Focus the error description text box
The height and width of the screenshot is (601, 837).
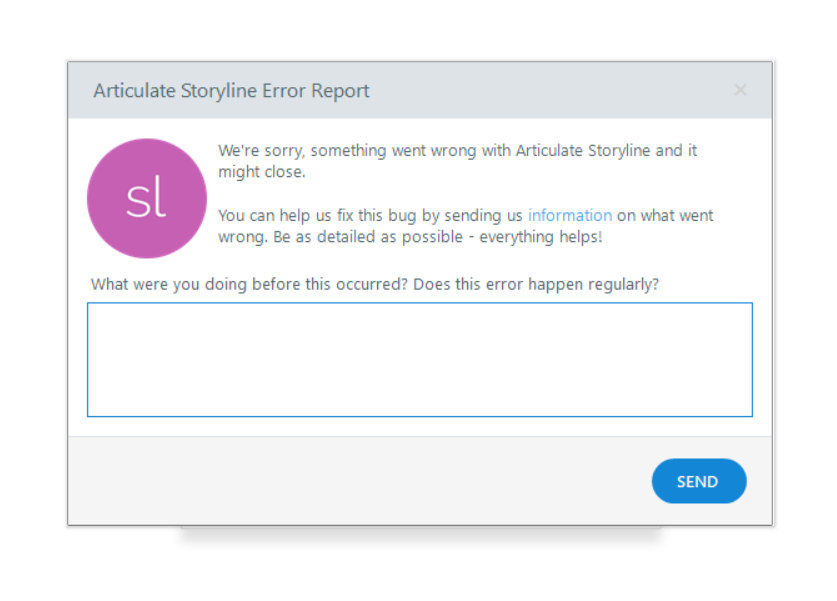[x=419, y=359]
